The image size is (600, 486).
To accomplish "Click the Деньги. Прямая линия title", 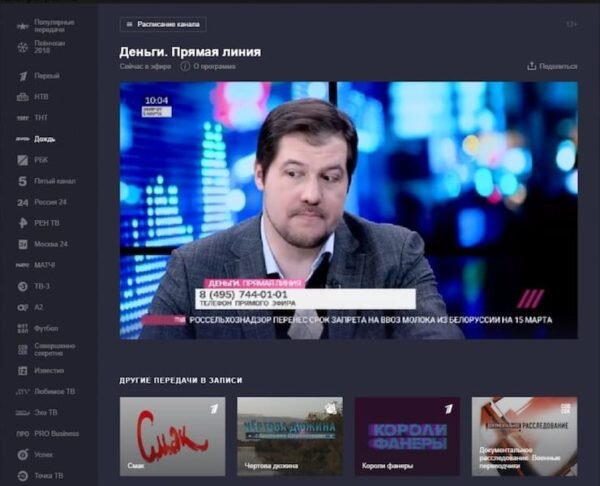I will point(190,52).
